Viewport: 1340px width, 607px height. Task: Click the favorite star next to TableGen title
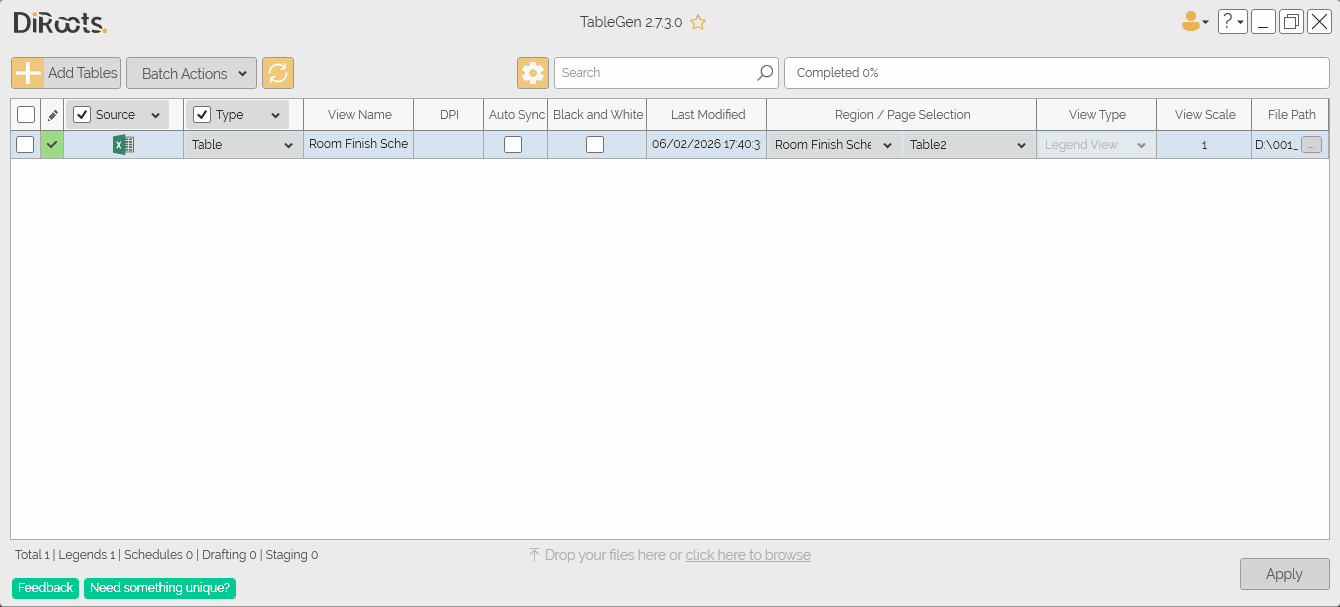[698, 22]
